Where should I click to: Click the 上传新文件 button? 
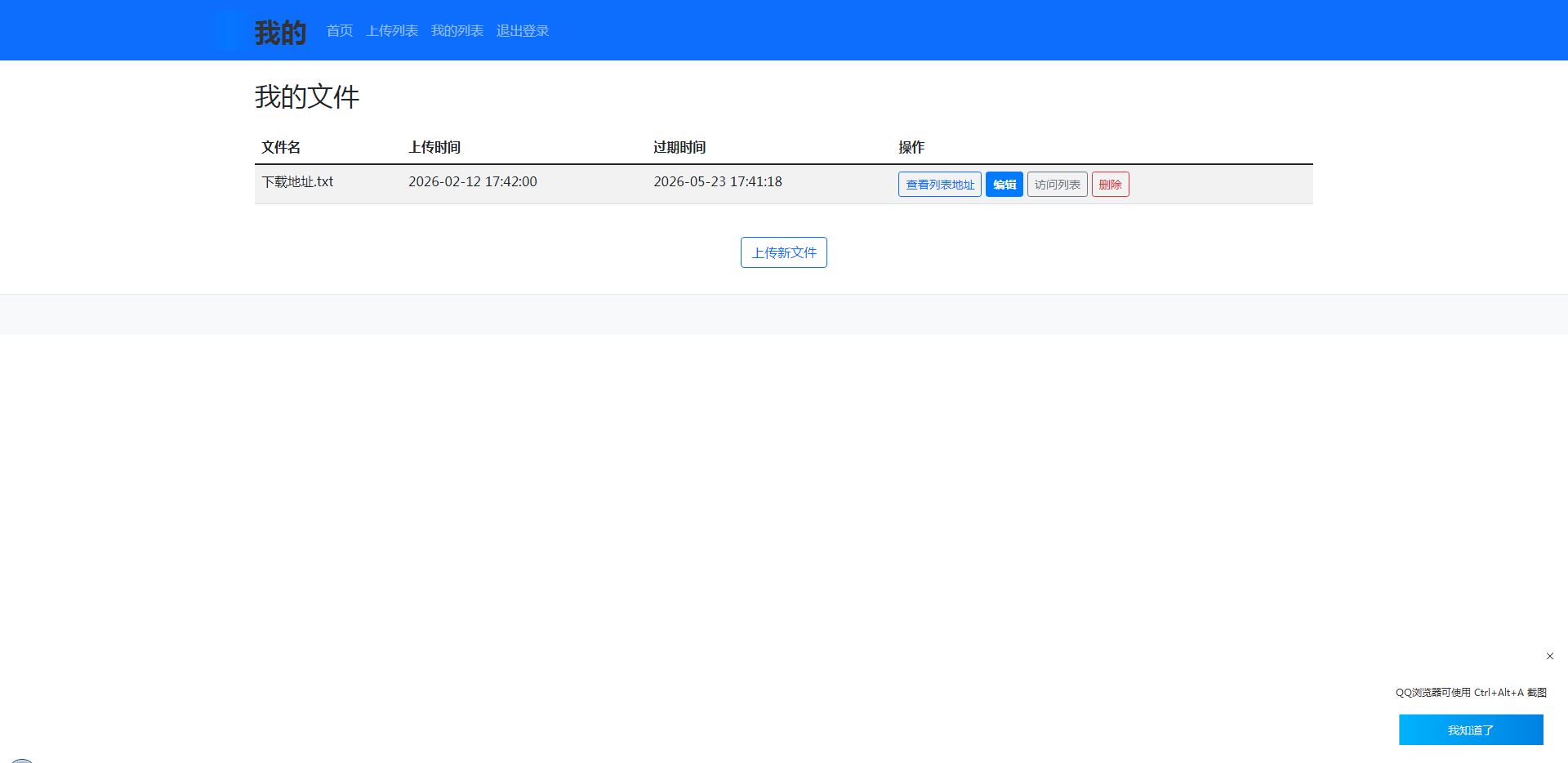pos(783,252)
